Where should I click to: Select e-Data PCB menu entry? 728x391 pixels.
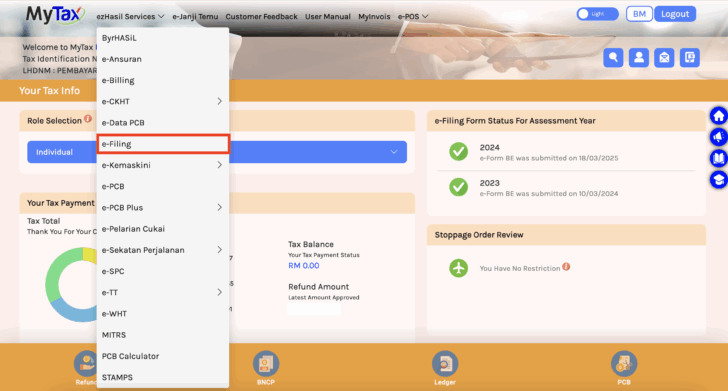click(162, 123)
